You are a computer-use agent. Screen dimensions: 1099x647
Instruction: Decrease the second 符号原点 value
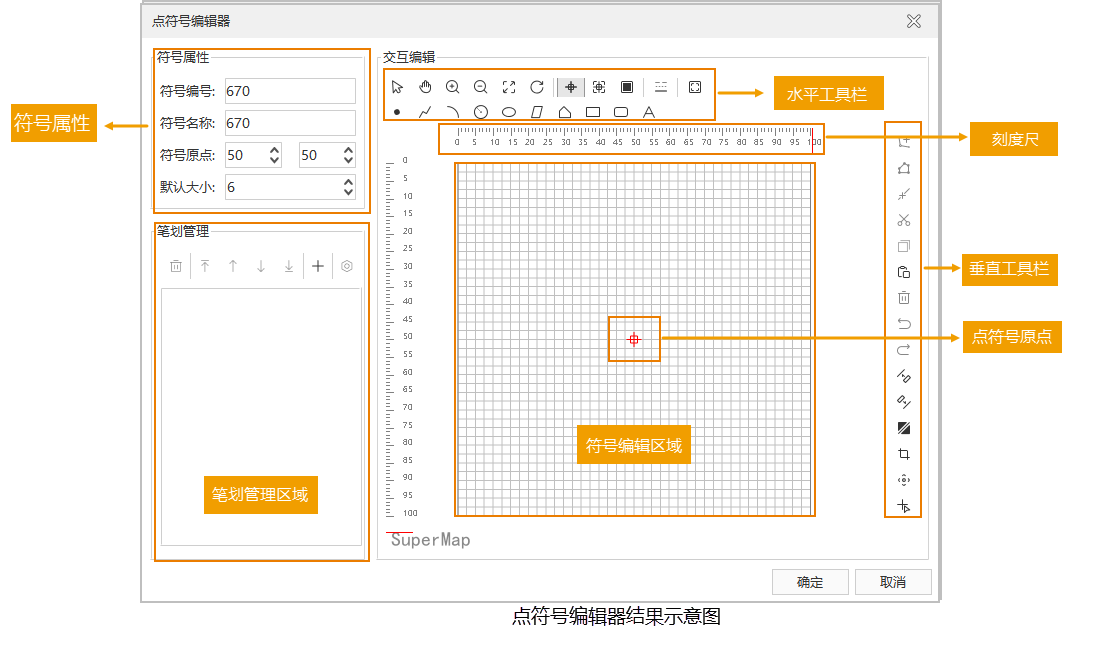click(x=348, y=160)
